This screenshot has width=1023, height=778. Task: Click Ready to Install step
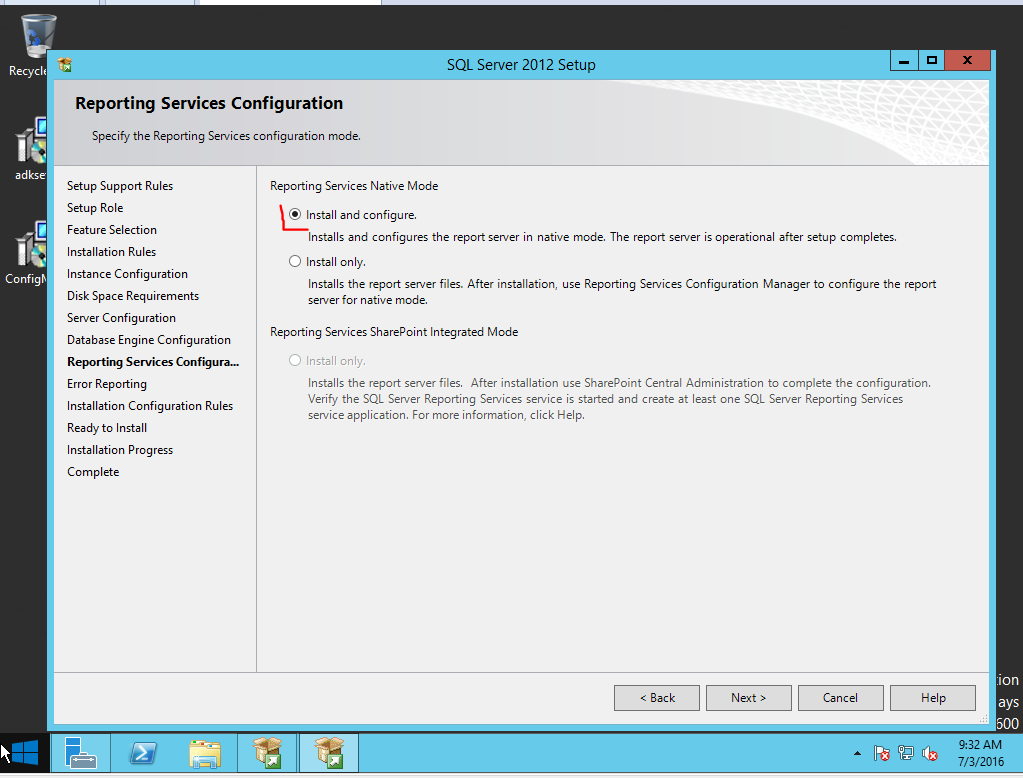[107, 428]
